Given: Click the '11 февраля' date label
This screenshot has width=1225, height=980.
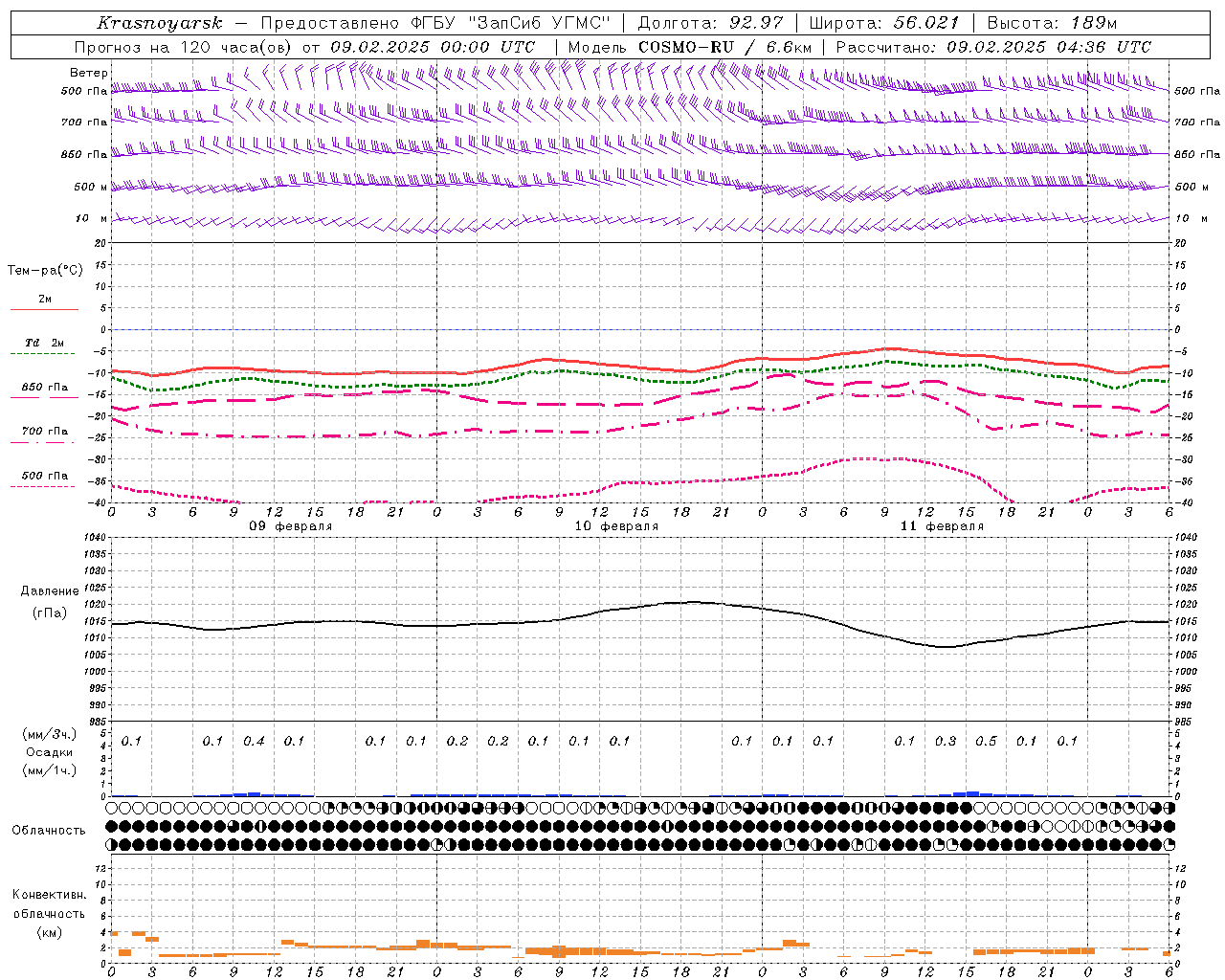Looking at the screenshot, I should (x=942, y=526).
